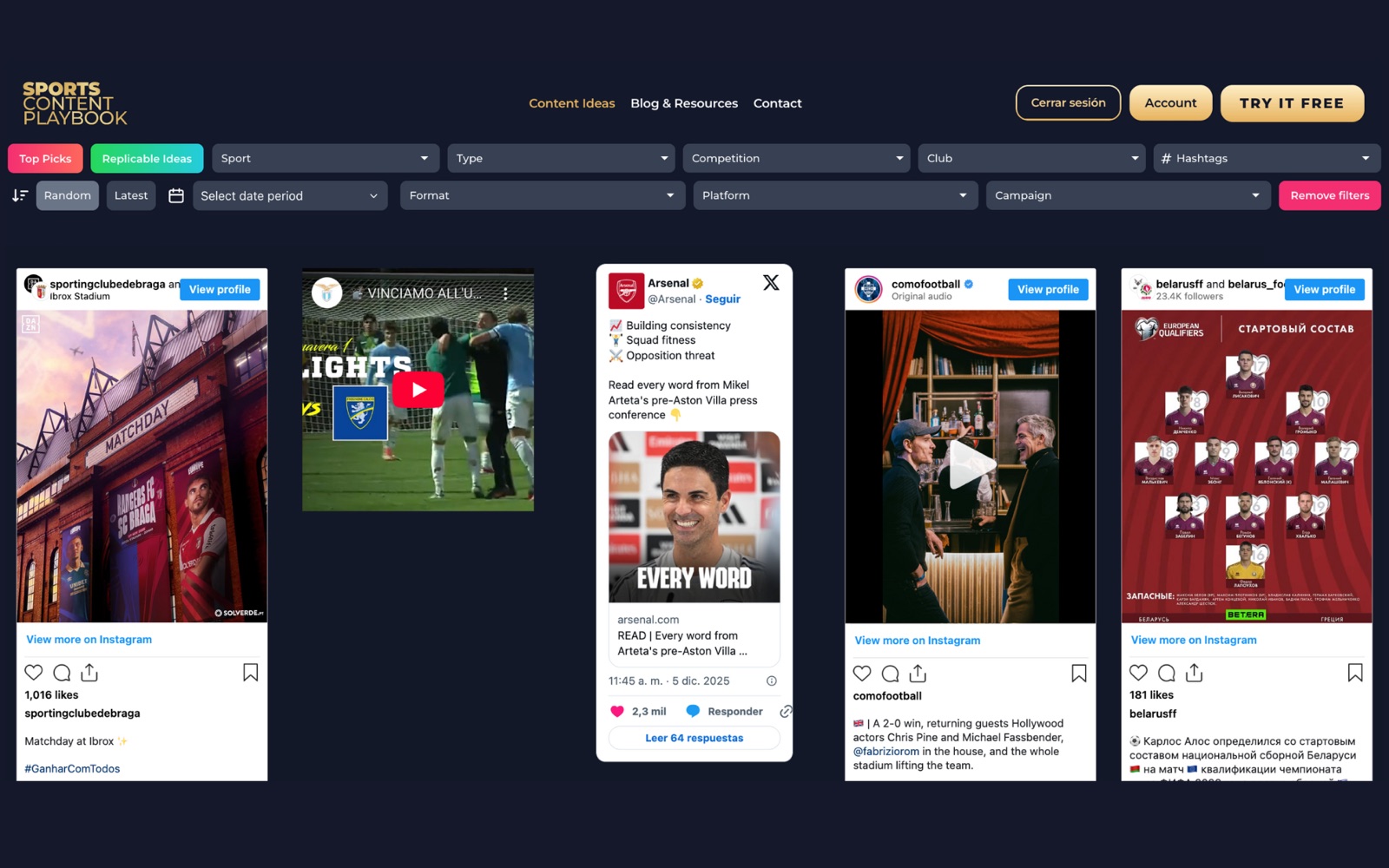Like the belarusff Instagram post

click(1139, 672)
